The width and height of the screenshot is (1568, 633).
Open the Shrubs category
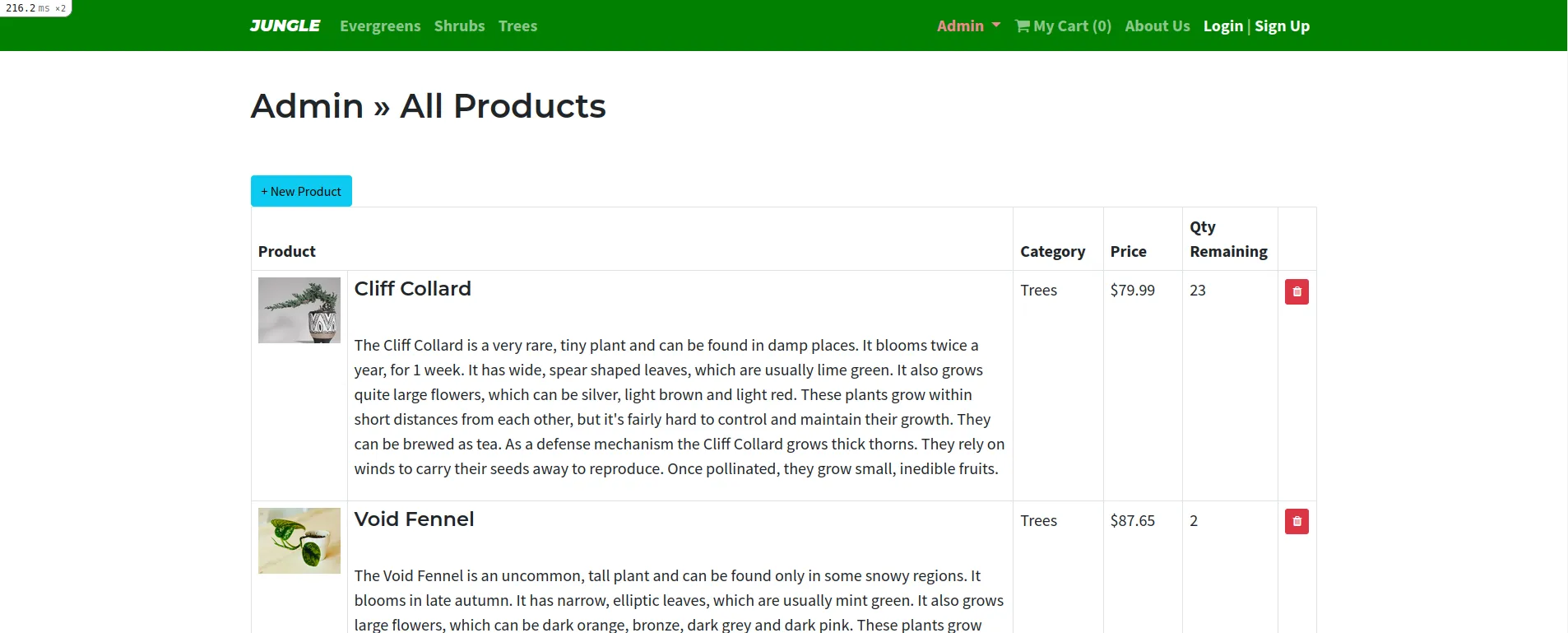(x=459, y=26)
